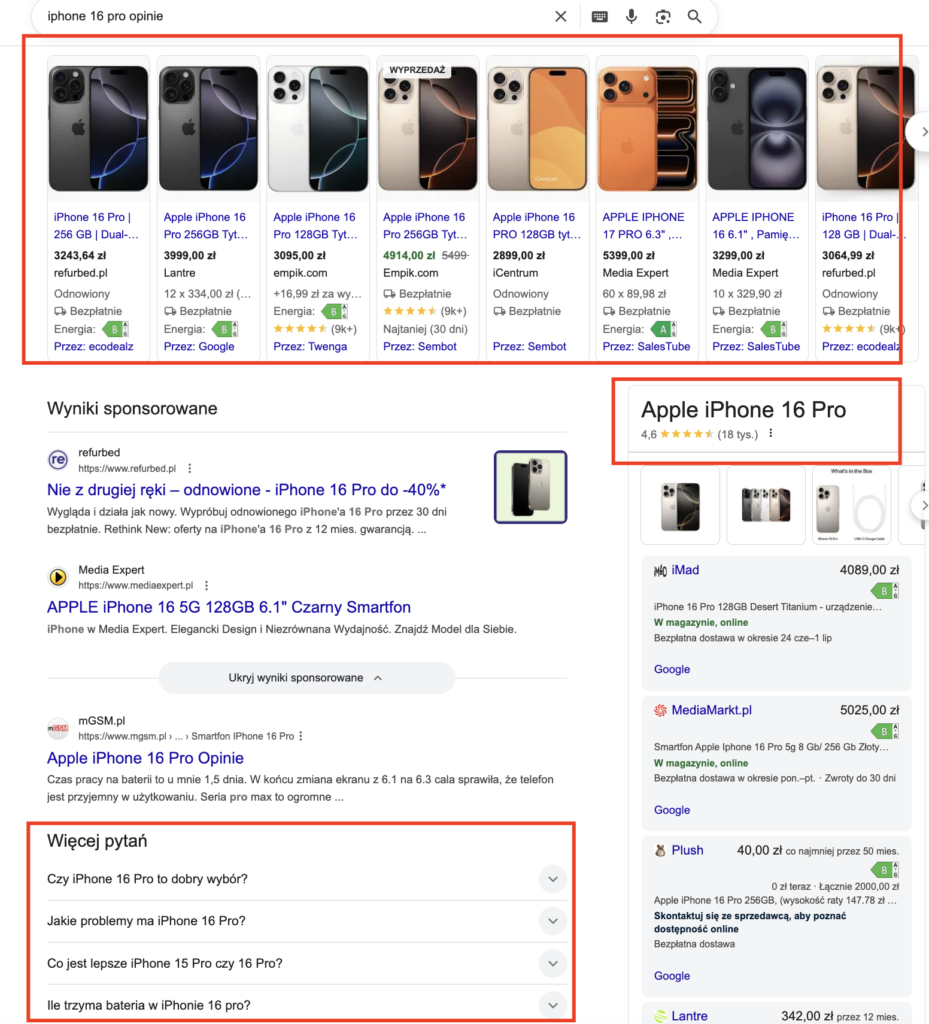929x1024 pixels.
Task: Open 'APPLE IPHONE 16 6.1"' card title
Action: point(755,225)
